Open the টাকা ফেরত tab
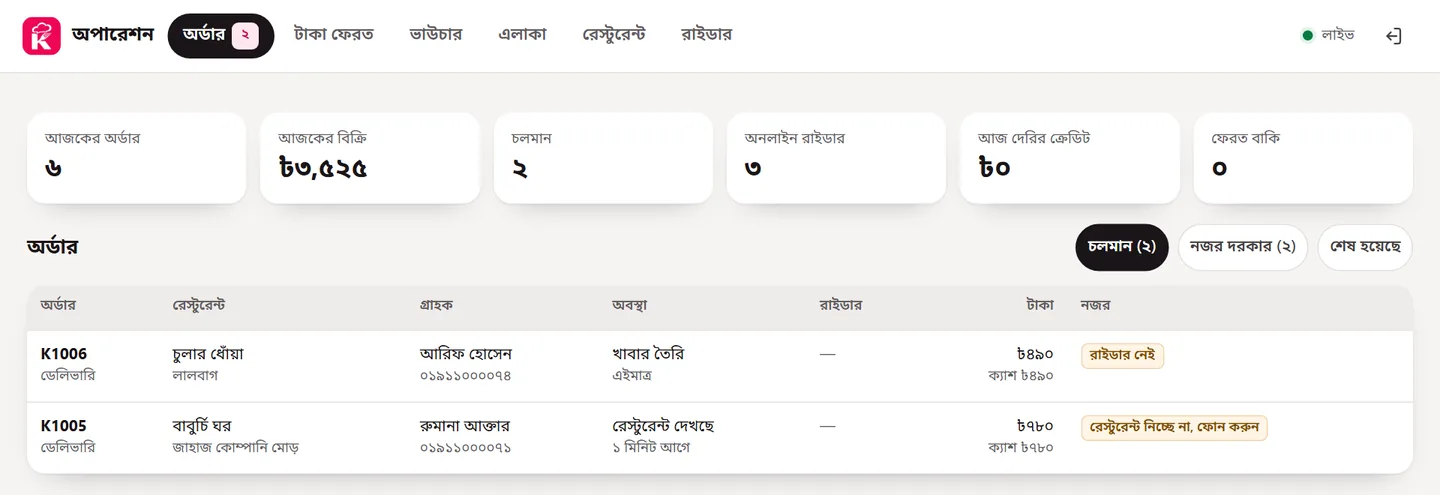The width and height of the screenshot is (1440, 495). [x=334, y=35]
